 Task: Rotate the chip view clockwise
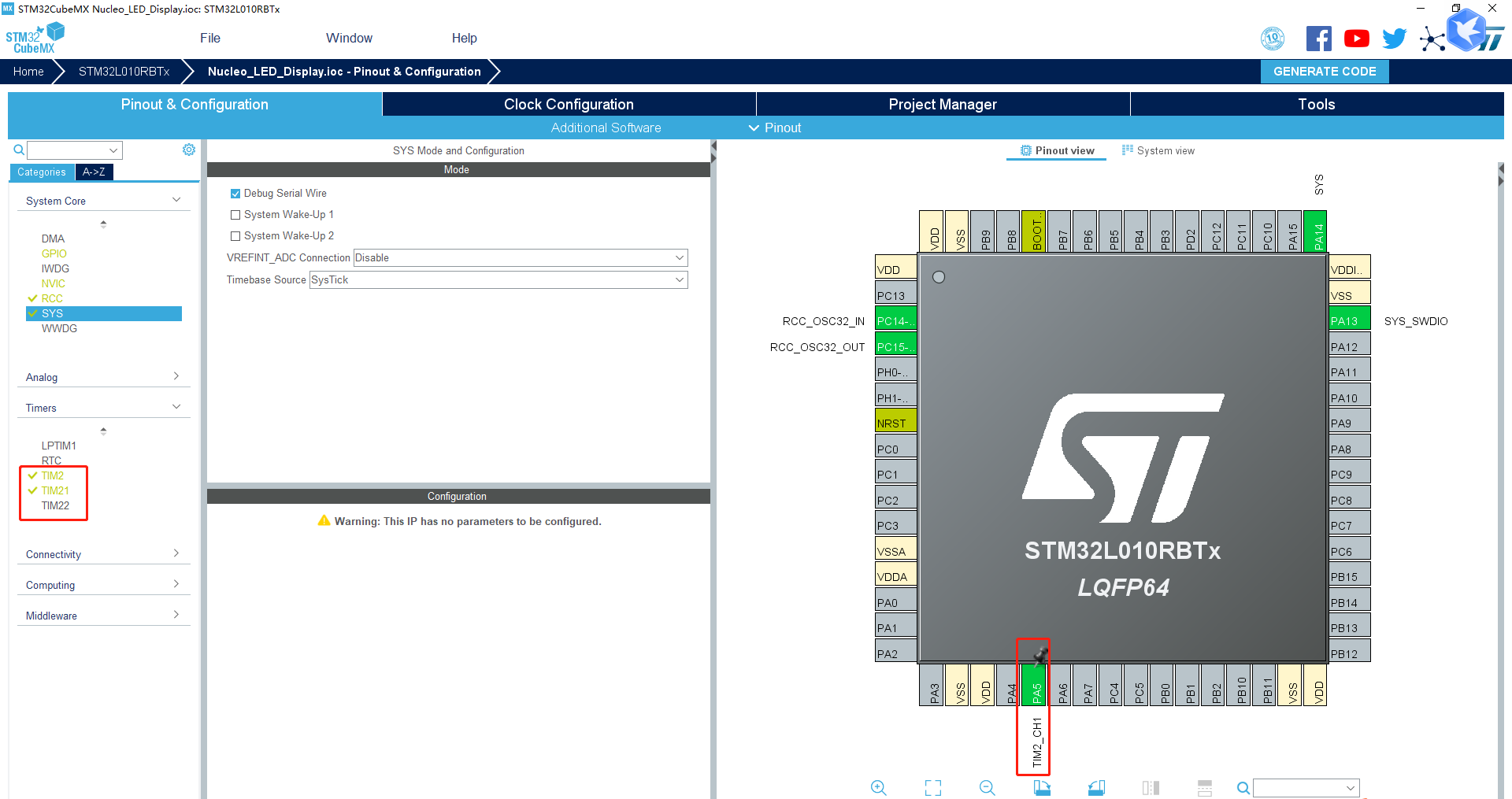click(x=1042, y=788)
